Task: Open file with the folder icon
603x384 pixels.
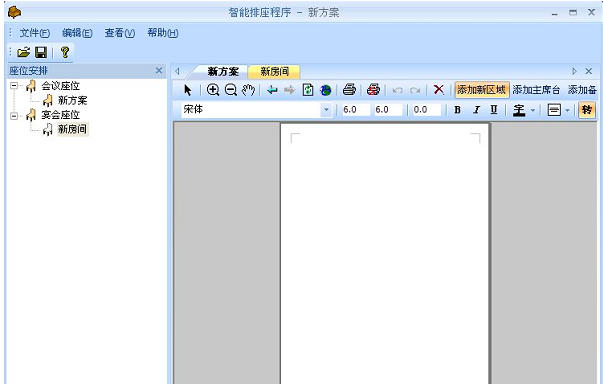Action: (23, 52)
